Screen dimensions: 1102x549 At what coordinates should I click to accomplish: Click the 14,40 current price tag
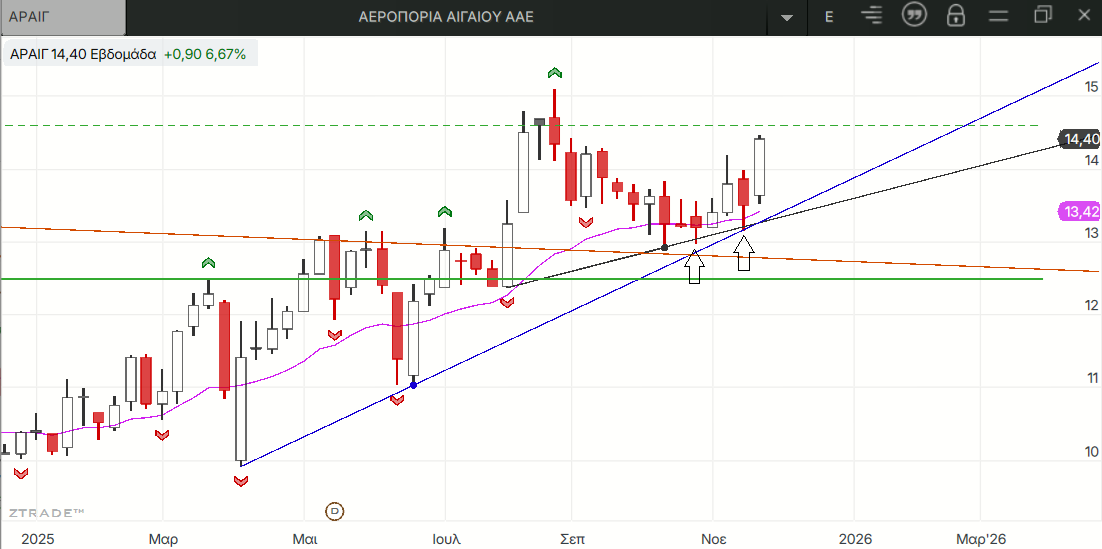point(1081,140)
